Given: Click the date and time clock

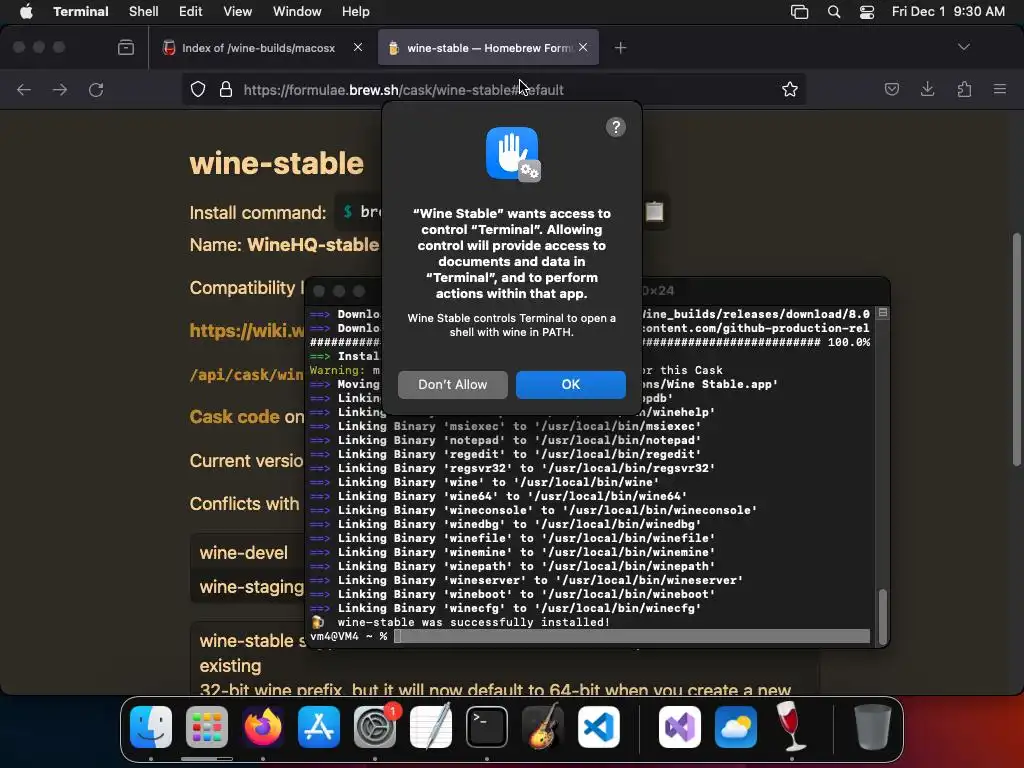Looking at the screenshot, I should coord(948,11).
